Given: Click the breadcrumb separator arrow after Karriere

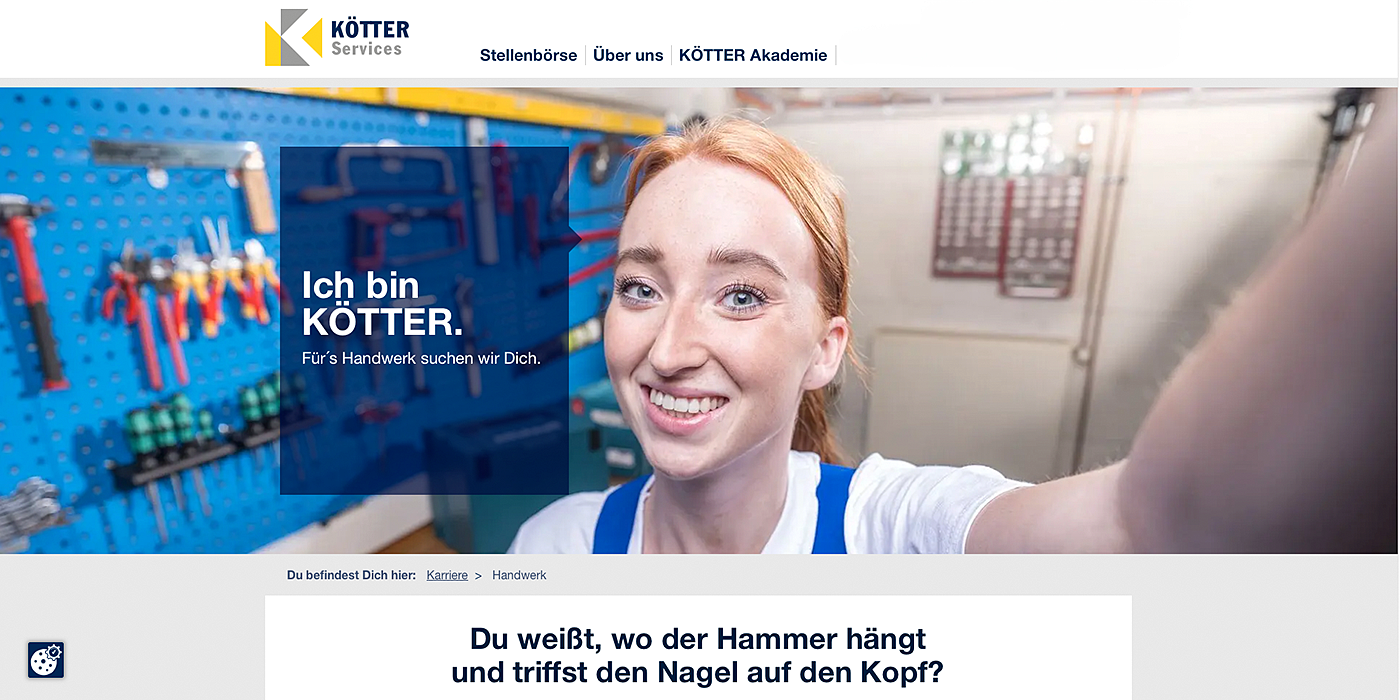Looking at the screenshot, I should [478, 575].
